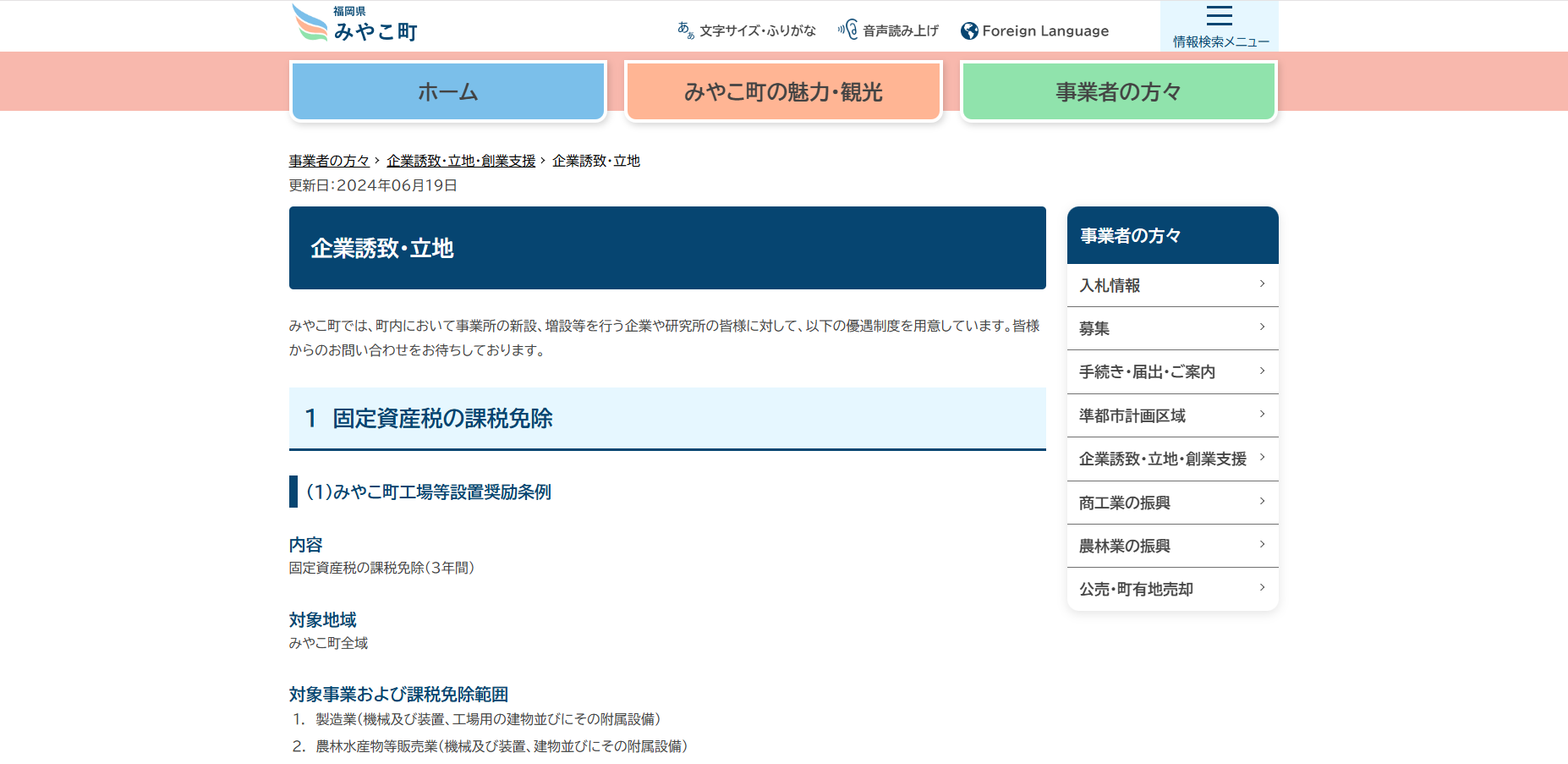
Task: Click the 福岡県 みやこ町 site title
Action: pos(376,25)
